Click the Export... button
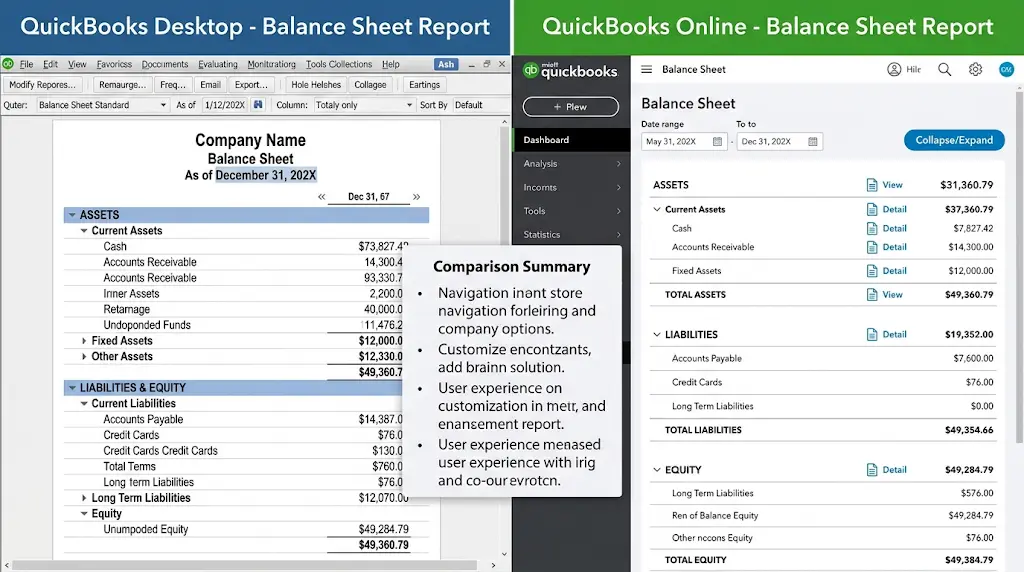This screenshot has height=572, width=1024. point(251,85)
